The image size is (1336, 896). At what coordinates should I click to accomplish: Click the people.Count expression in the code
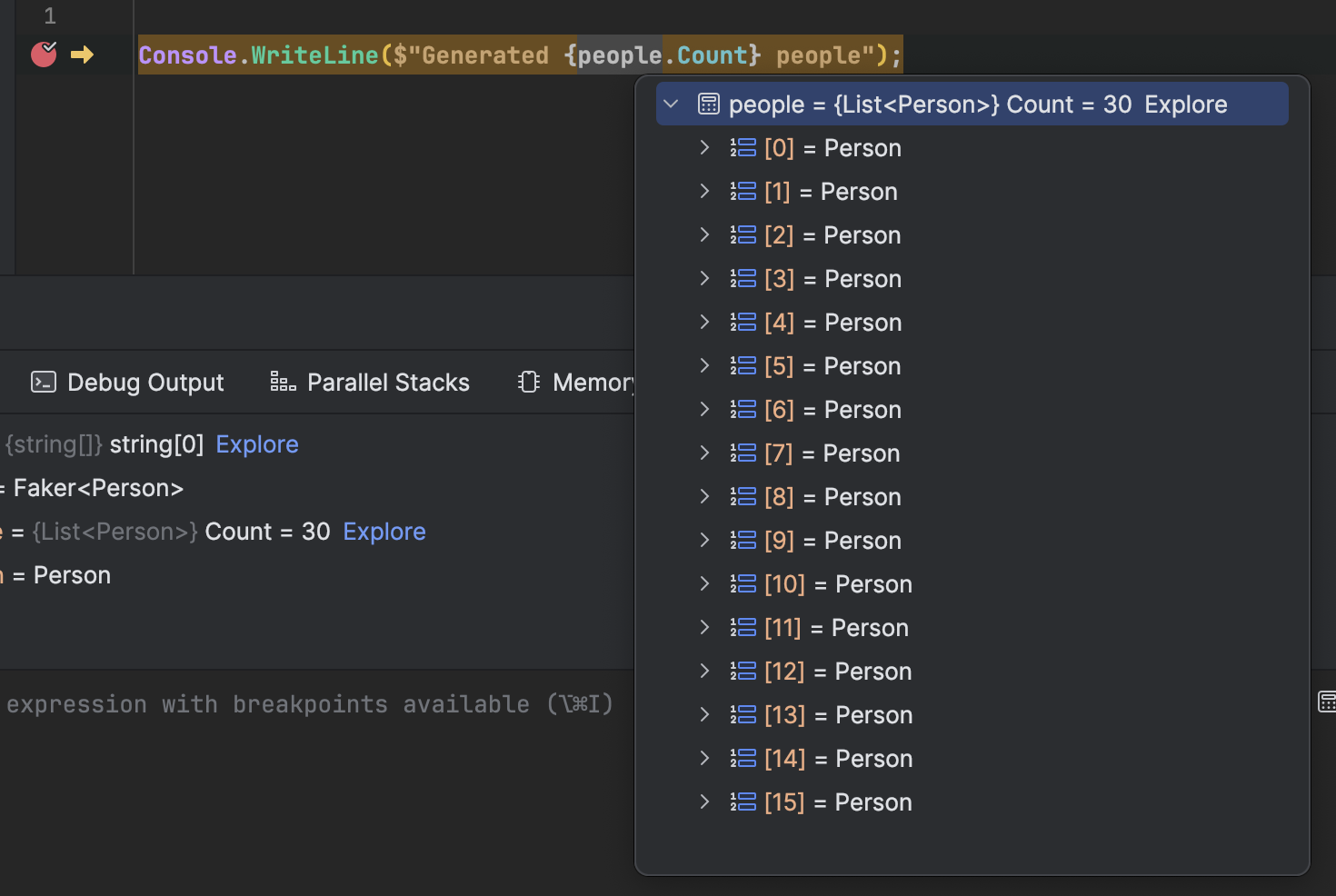pos(662,55)
